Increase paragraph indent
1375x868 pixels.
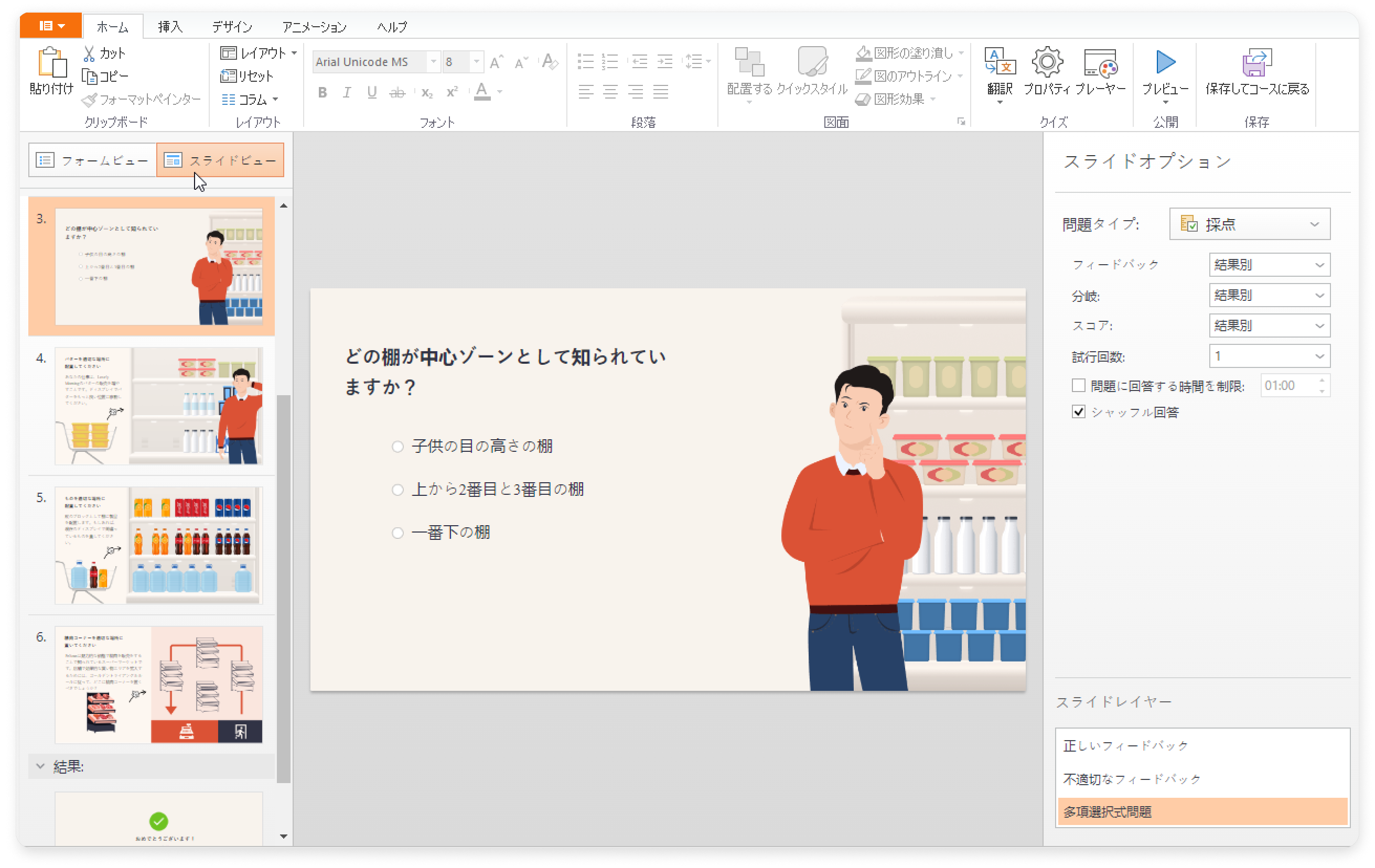pyautogui.click(x=665, y=61)
